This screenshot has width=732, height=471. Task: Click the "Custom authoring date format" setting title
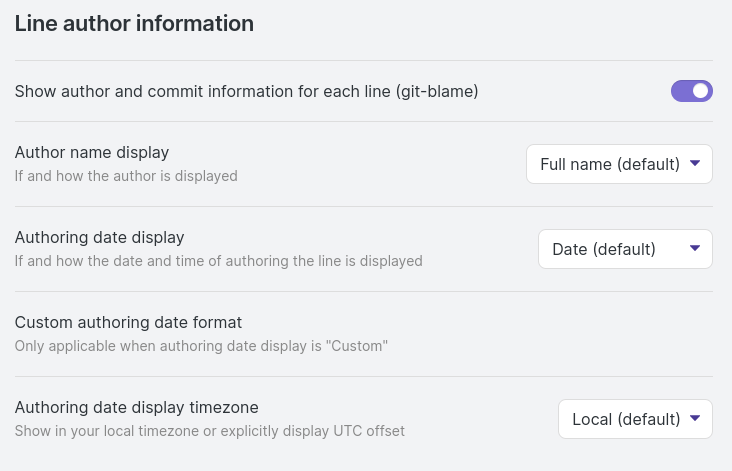[128, 322]
